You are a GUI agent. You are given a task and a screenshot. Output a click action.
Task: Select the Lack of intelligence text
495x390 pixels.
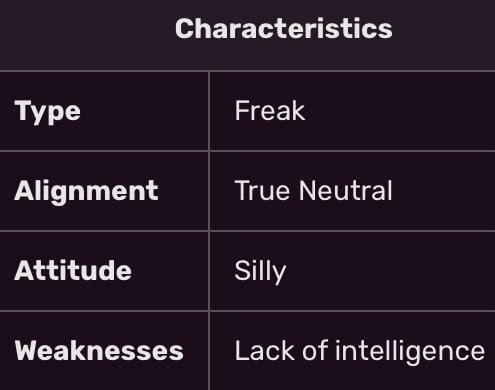coord(360,351)
